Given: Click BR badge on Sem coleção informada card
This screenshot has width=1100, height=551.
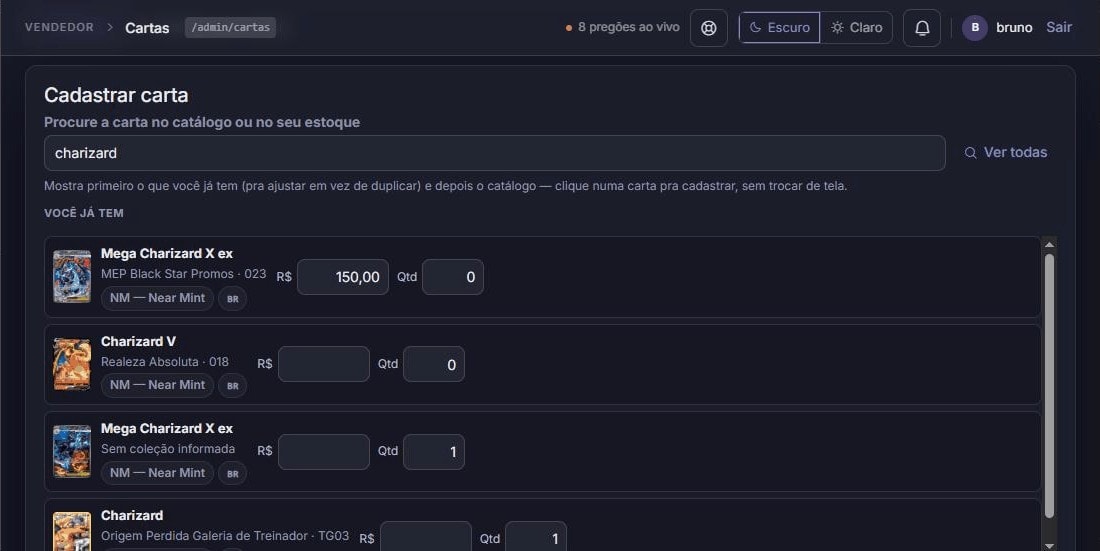Looking at the screenshot, I should [x=232, y=473].
